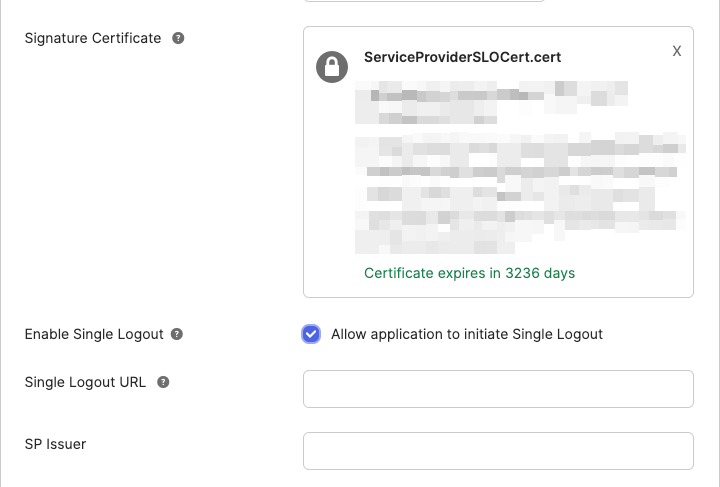Show help for Single Logout URL

[163, 382]
